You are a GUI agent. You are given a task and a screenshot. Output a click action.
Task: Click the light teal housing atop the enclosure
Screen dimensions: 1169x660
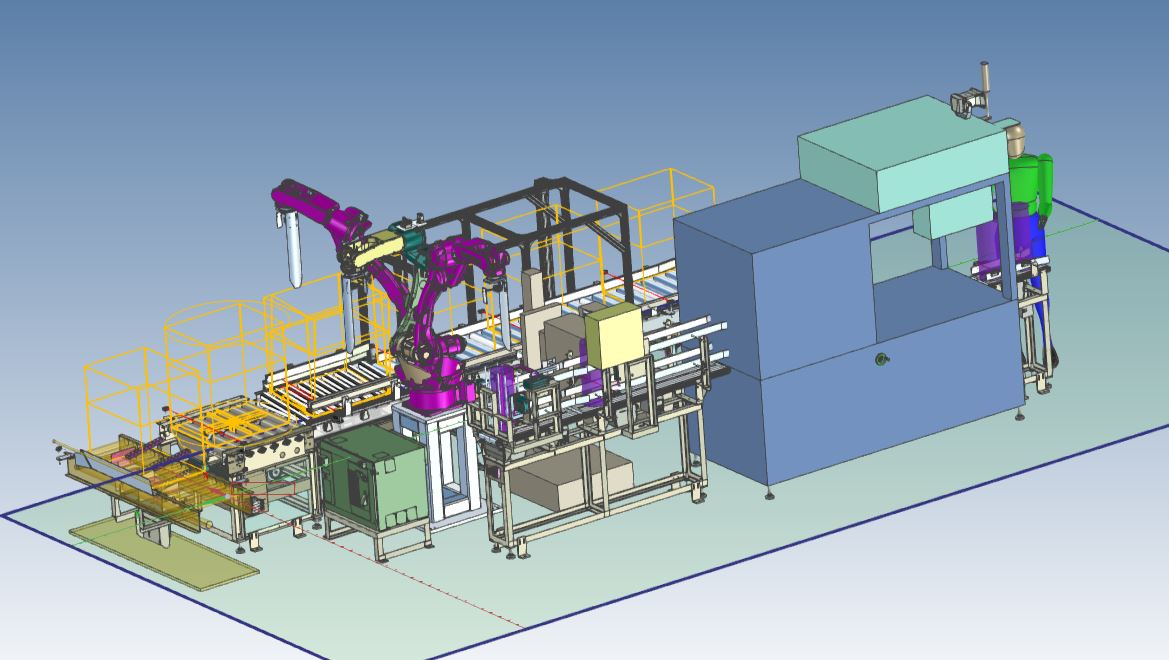click(902, 154)
